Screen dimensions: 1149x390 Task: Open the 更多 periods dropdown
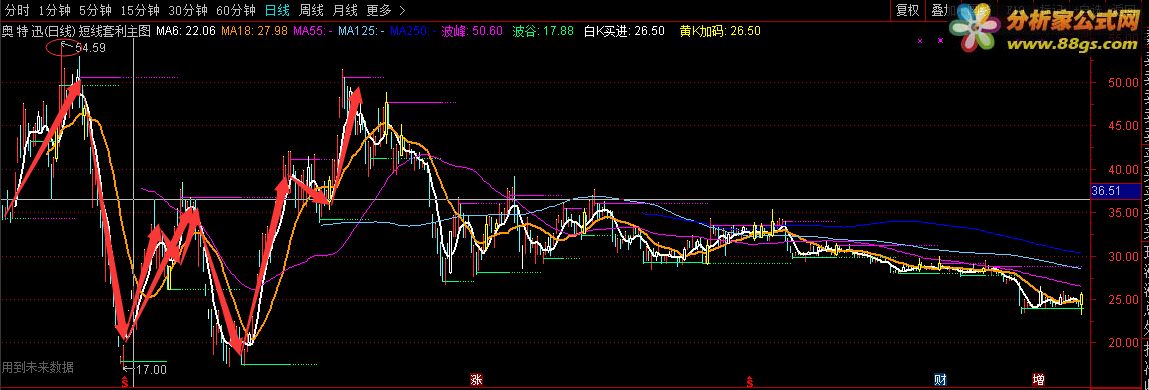379,10
